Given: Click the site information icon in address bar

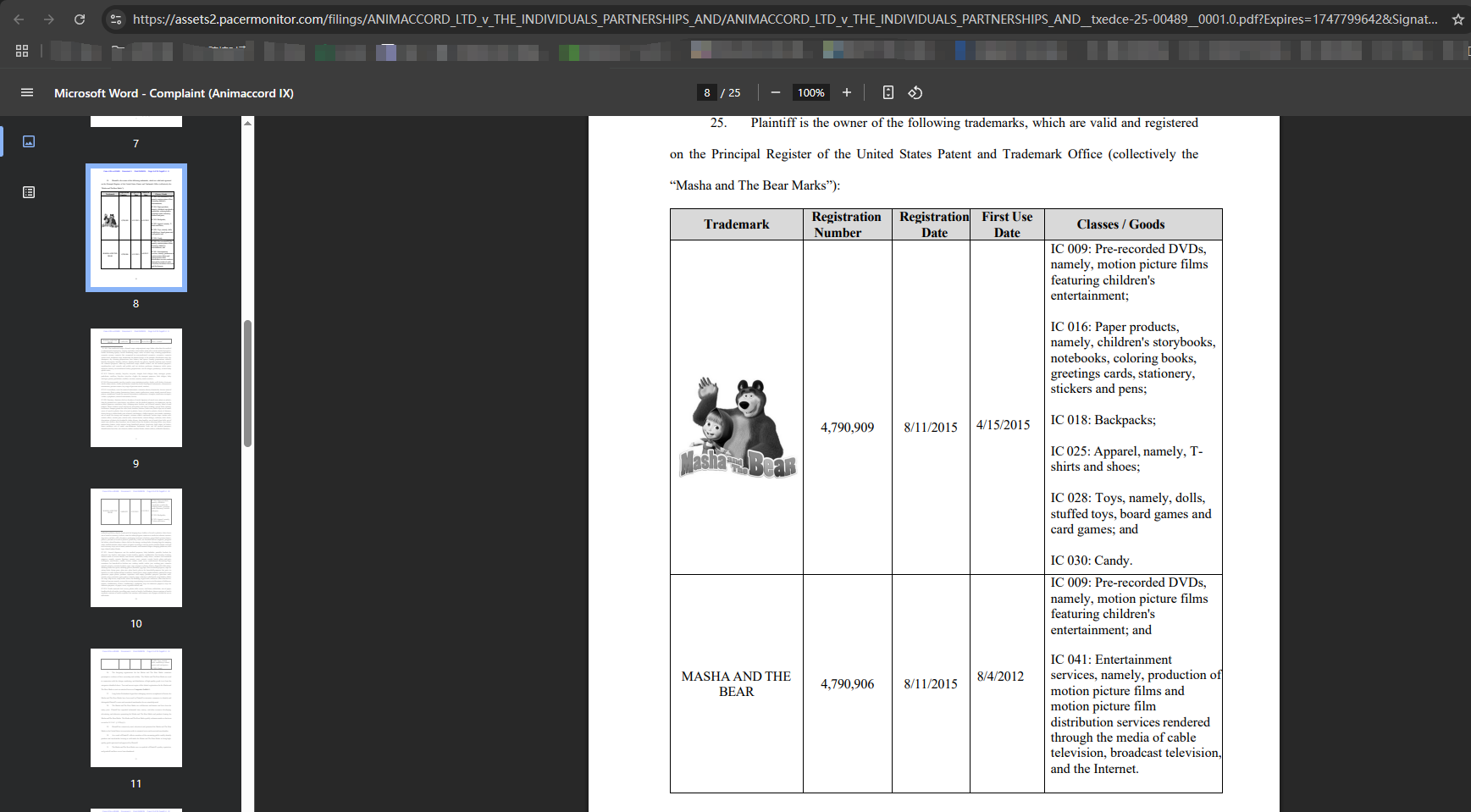Looking at the screenshot, I should [x=116, y=19].
